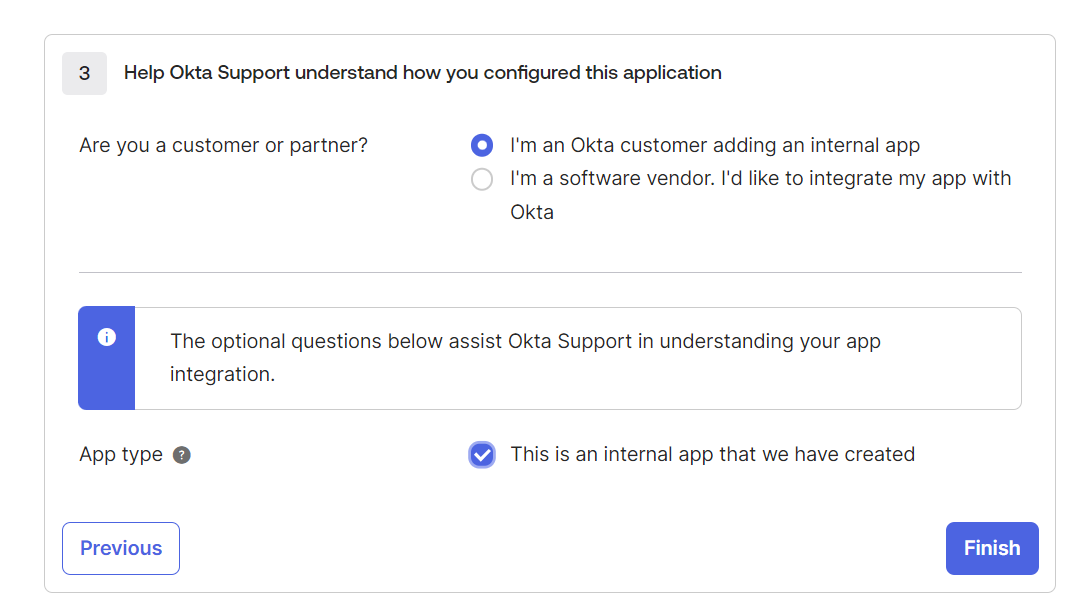Viewport: 1068px width, 616px height.
Task: Click Finish to complete the setup
Action: 992,549
